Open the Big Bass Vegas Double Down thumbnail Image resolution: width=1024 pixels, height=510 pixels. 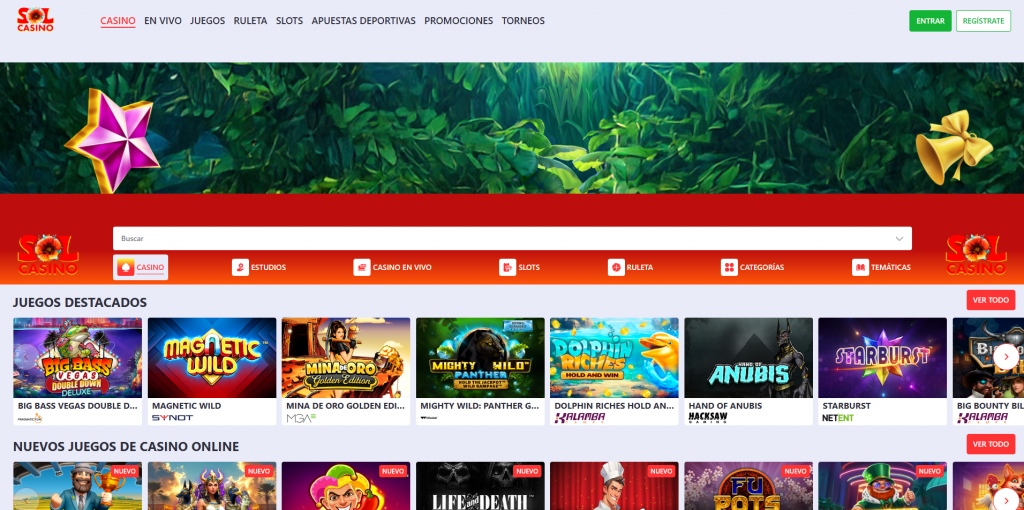click(x=78, y=358)
